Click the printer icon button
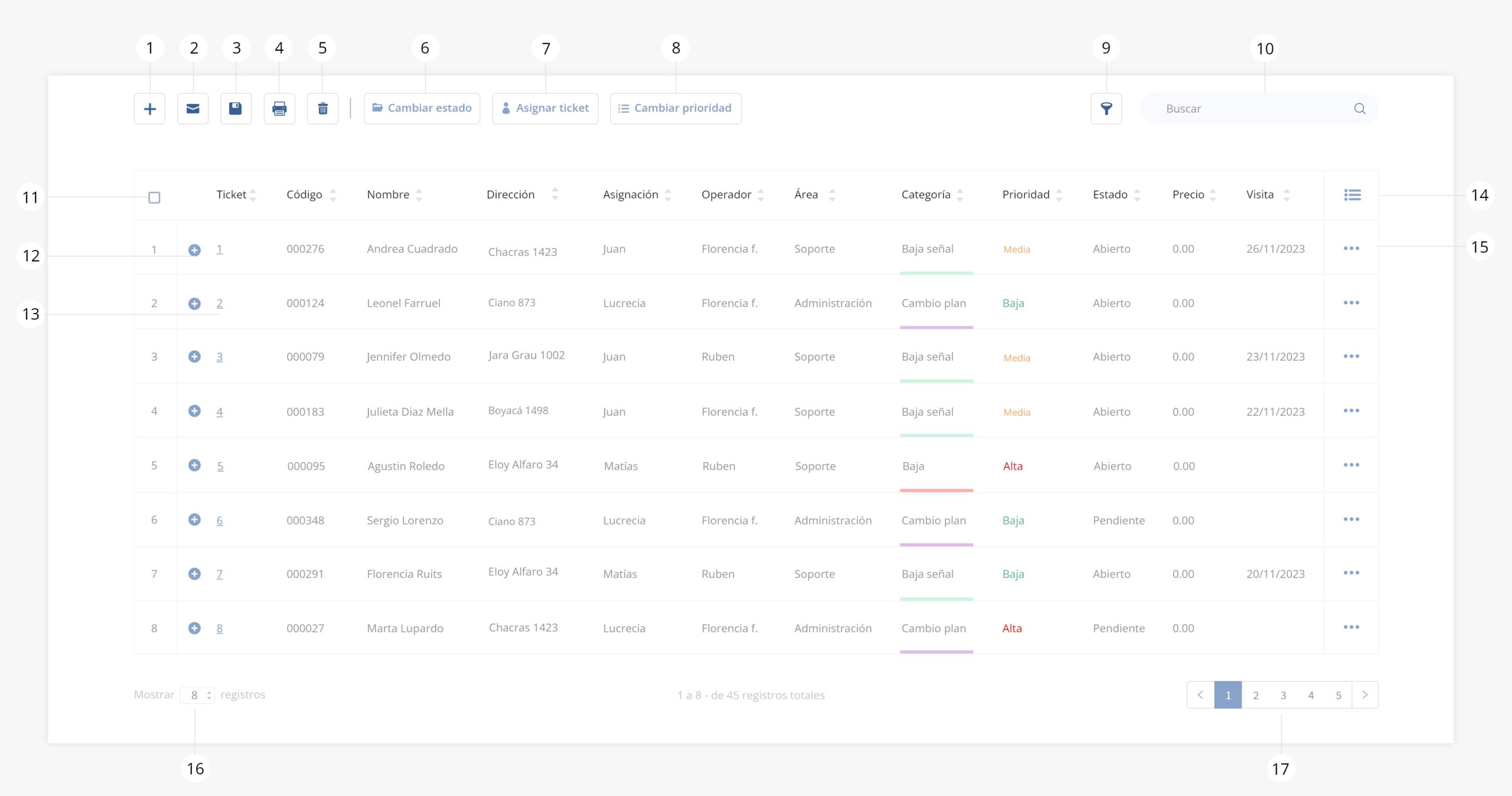The height and width of the screenshot is (796, 1512). pyautogui.click(x=279, y=109)
